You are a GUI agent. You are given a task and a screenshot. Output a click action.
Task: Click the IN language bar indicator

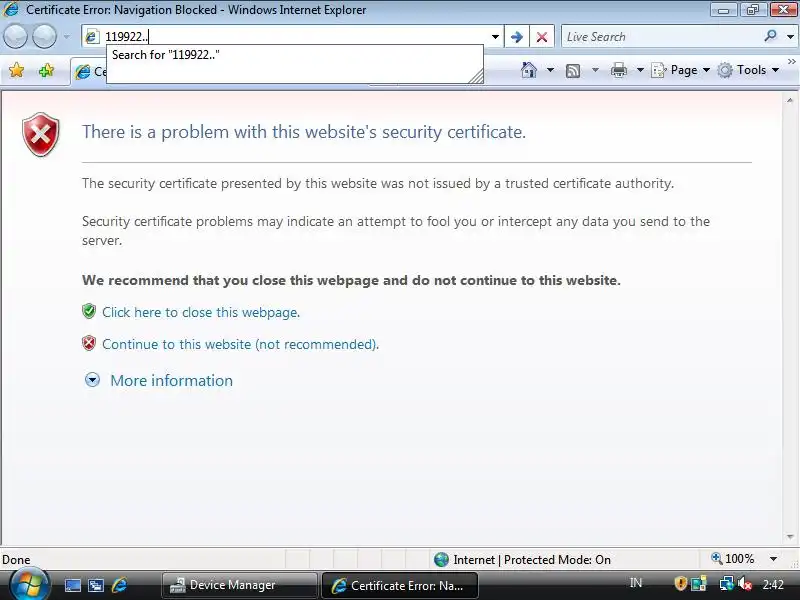(636, 583)
